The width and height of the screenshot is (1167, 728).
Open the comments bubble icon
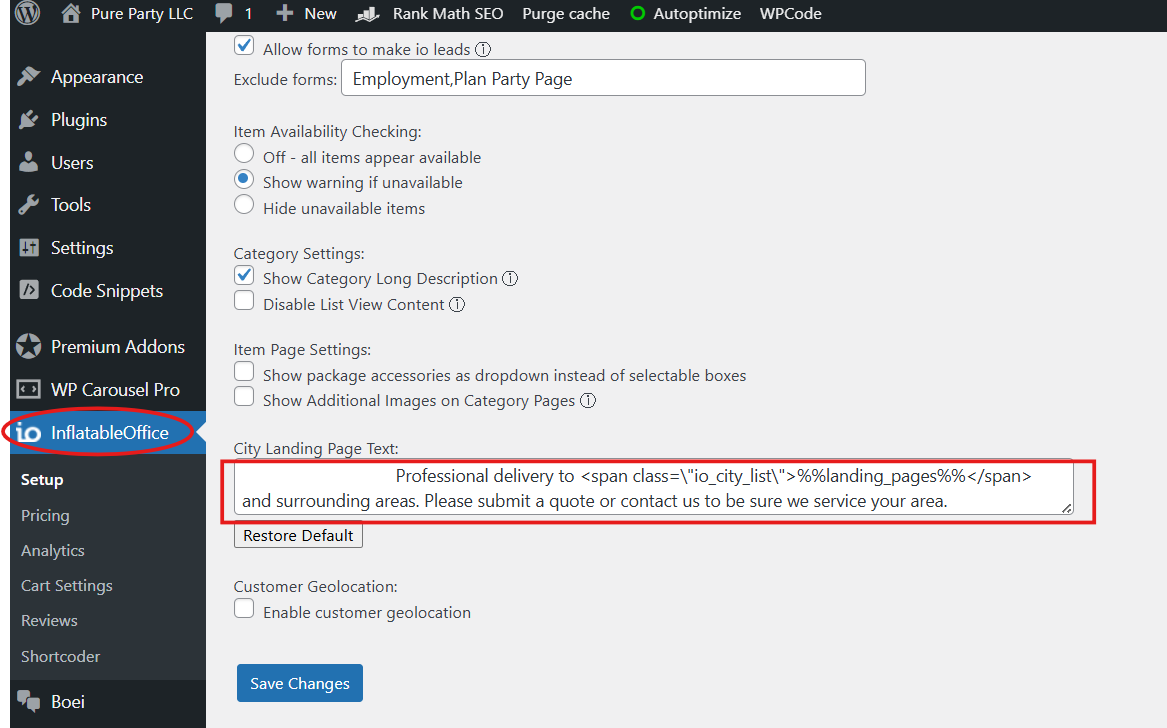click(225, 14)
